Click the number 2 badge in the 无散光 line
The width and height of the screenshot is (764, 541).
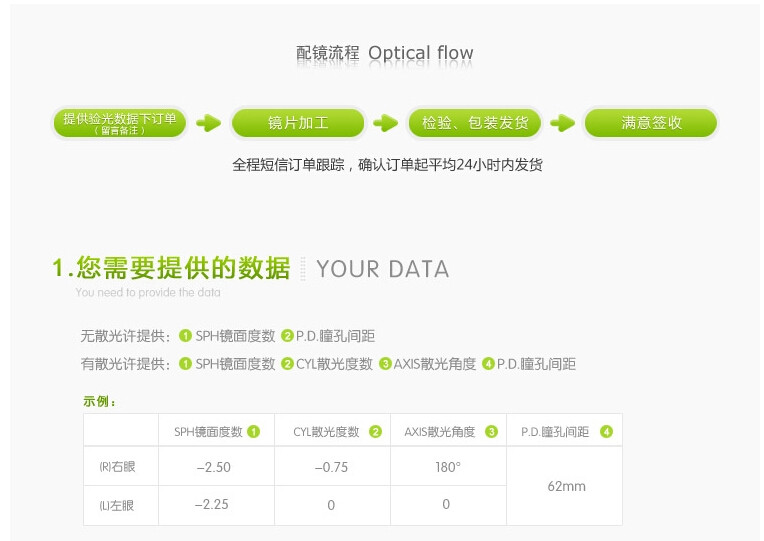(287, 336)
